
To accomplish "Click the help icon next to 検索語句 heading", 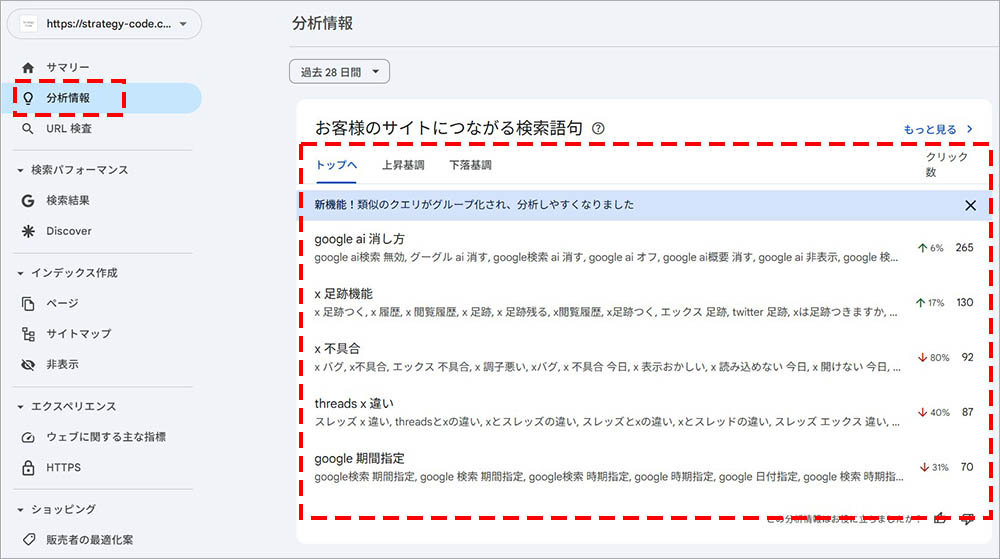I will (x=599, y=128).
